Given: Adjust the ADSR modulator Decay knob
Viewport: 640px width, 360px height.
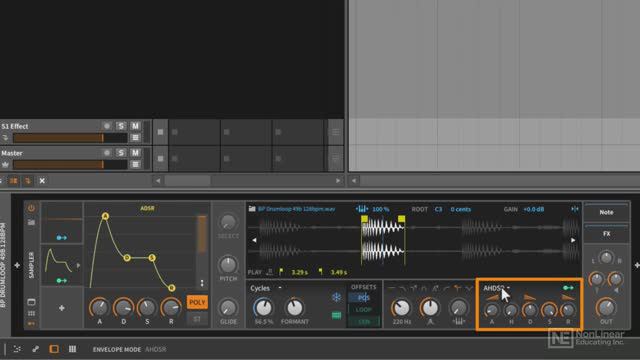Looking at the screenshot, I should (123, 307).
